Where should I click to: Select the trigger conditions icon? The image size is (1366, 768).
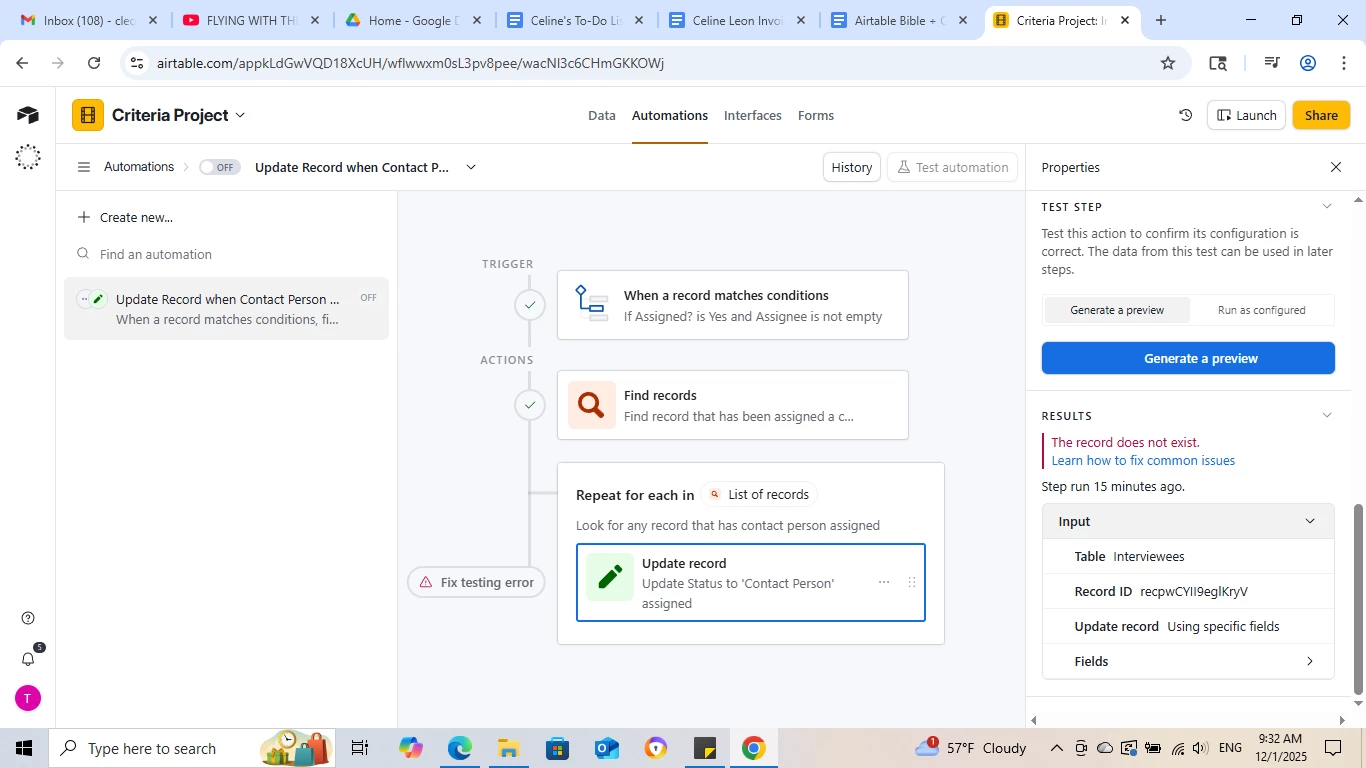coord(591,302)
